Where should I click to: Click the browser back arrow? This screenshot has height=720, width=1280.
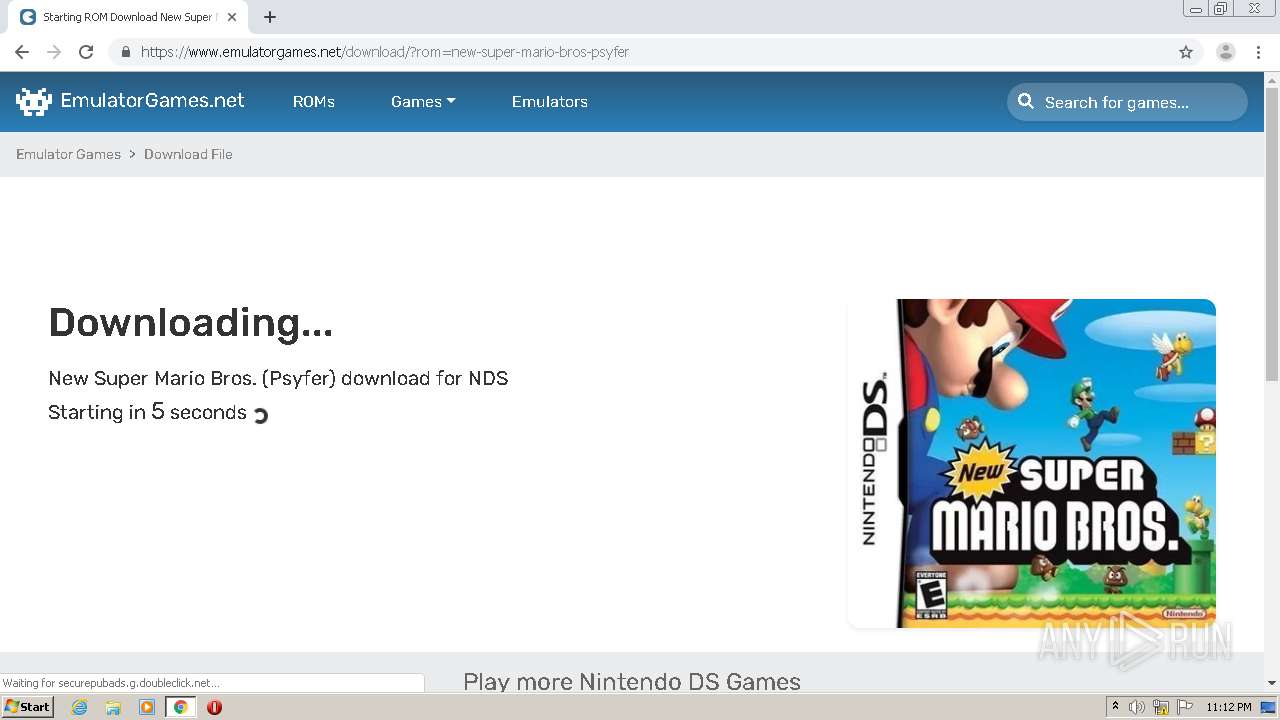coord(22,52)
